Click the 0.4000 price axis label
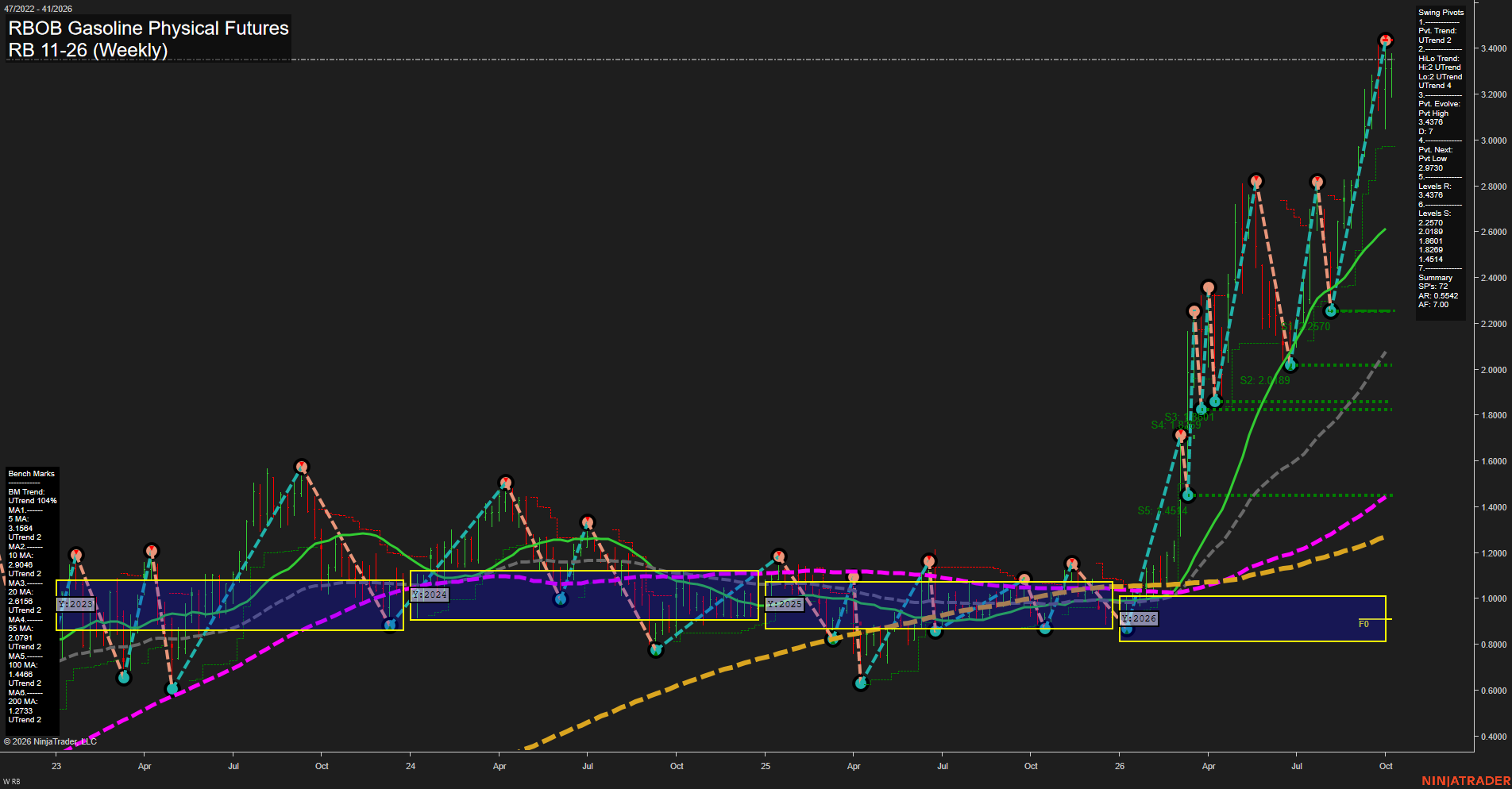 (1493, 737)
